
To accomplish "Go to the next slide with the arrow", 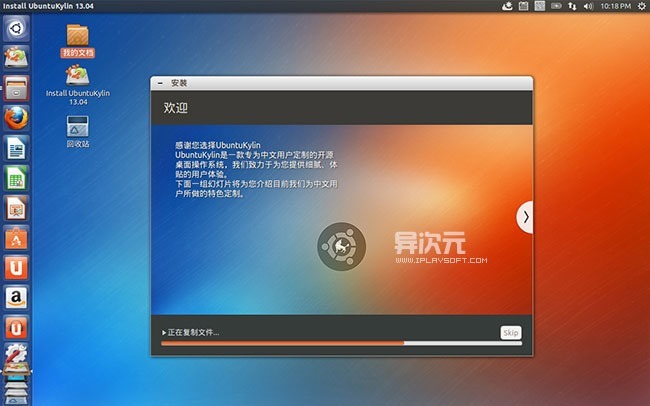I will coord(525,217).
